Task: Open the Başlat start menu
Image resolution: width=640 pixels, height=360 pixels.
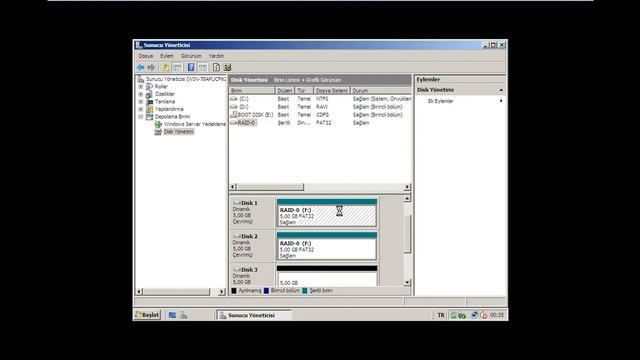Action: point(147,315)
